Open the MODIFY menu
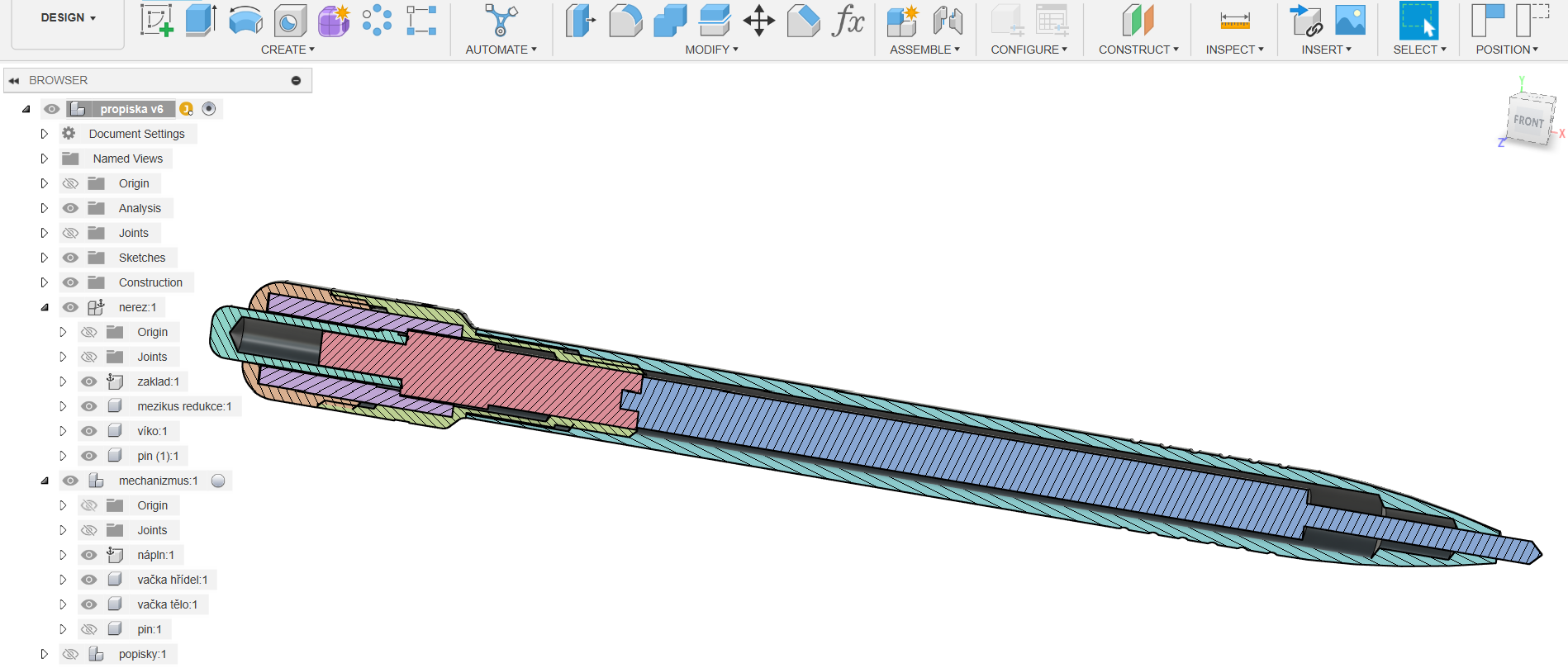 click(710, 50)
